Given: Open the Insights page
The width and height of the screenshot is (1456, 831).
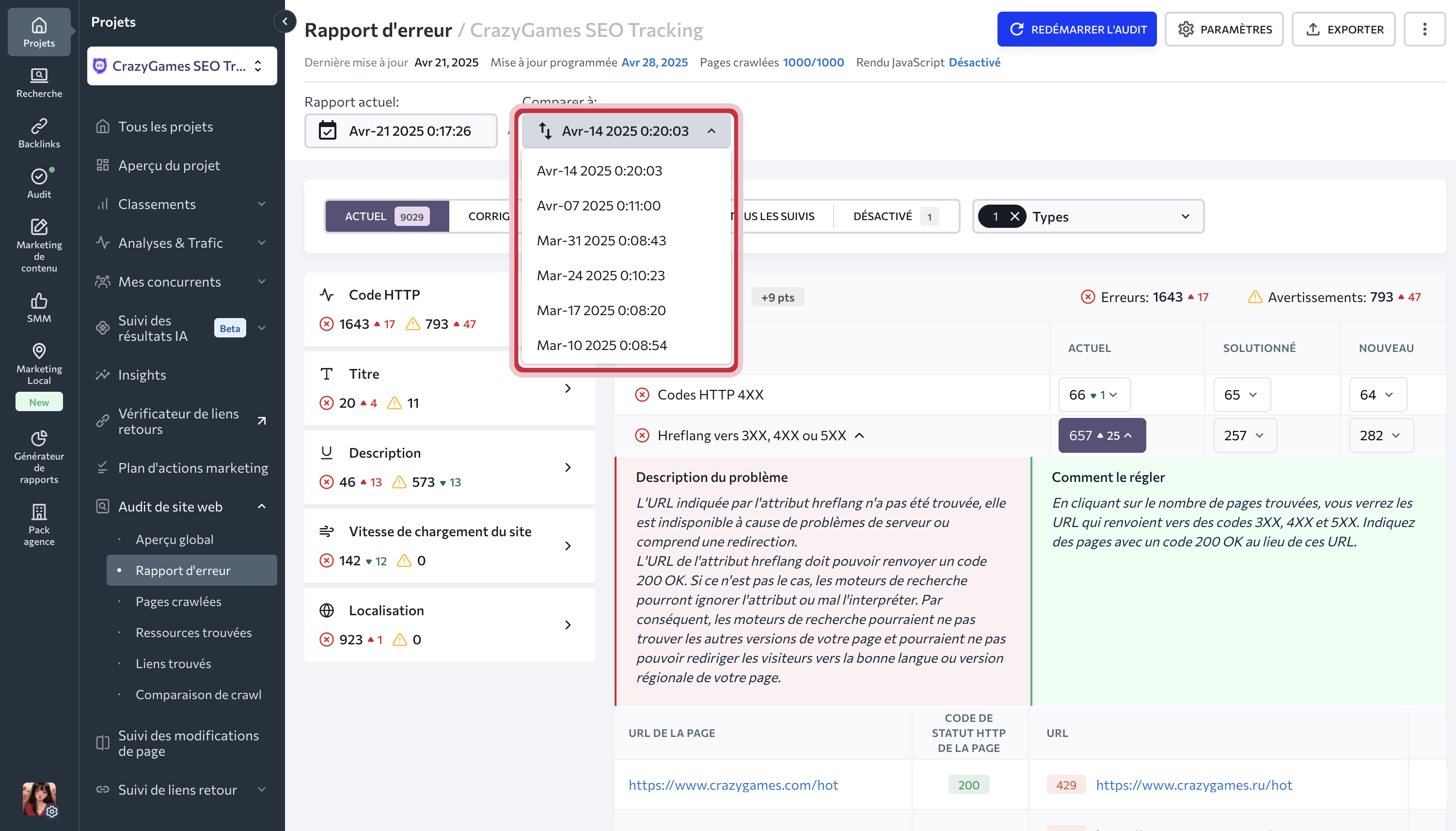Looking at the screenshot, I should (142, 375).
